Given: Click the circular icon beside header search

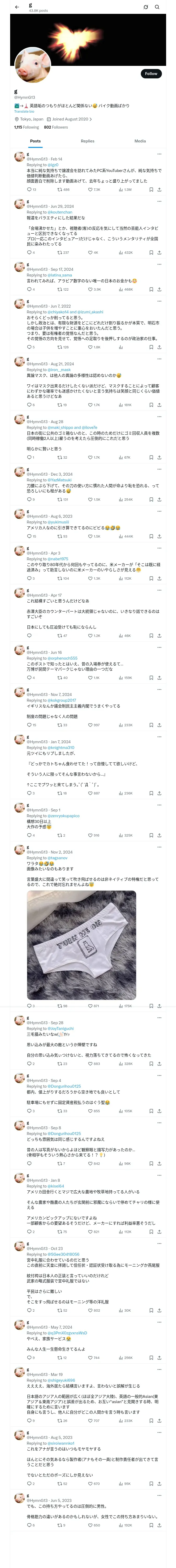Looking at the screenshot, I should tap(146, 7).
